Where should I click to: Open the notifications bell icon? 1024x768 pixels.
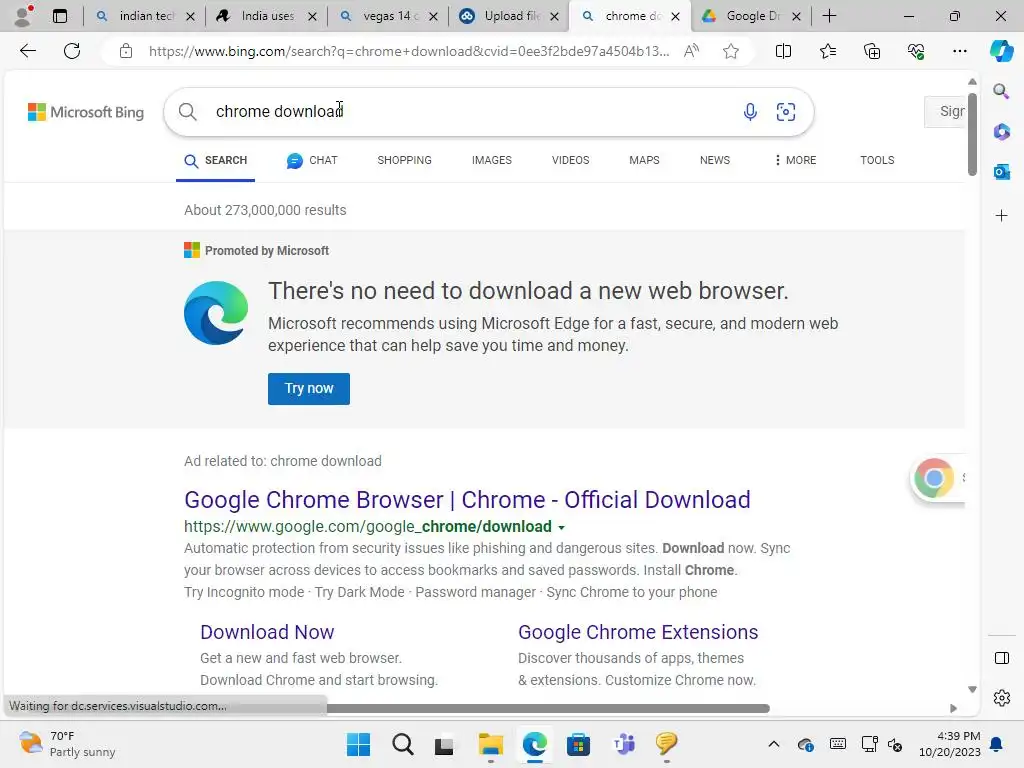pos(997,744)
